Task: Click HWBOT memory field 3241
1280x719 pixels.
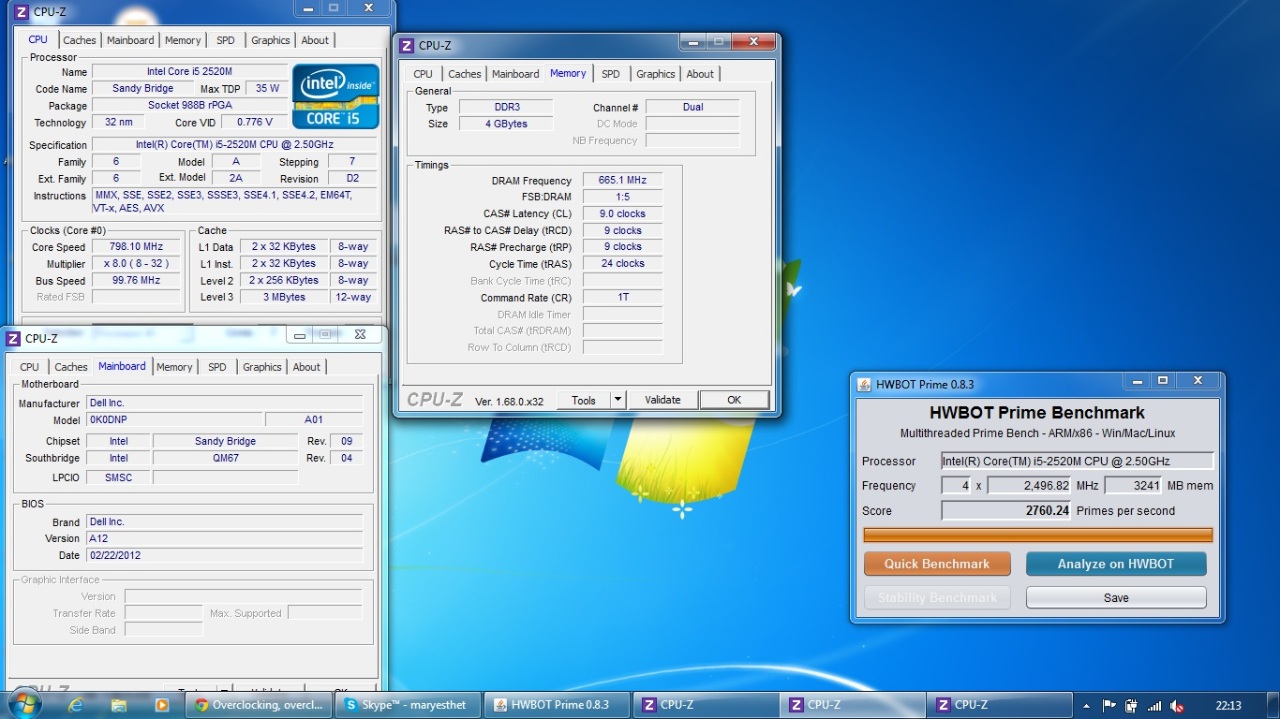Action: tap(1133, 486)
